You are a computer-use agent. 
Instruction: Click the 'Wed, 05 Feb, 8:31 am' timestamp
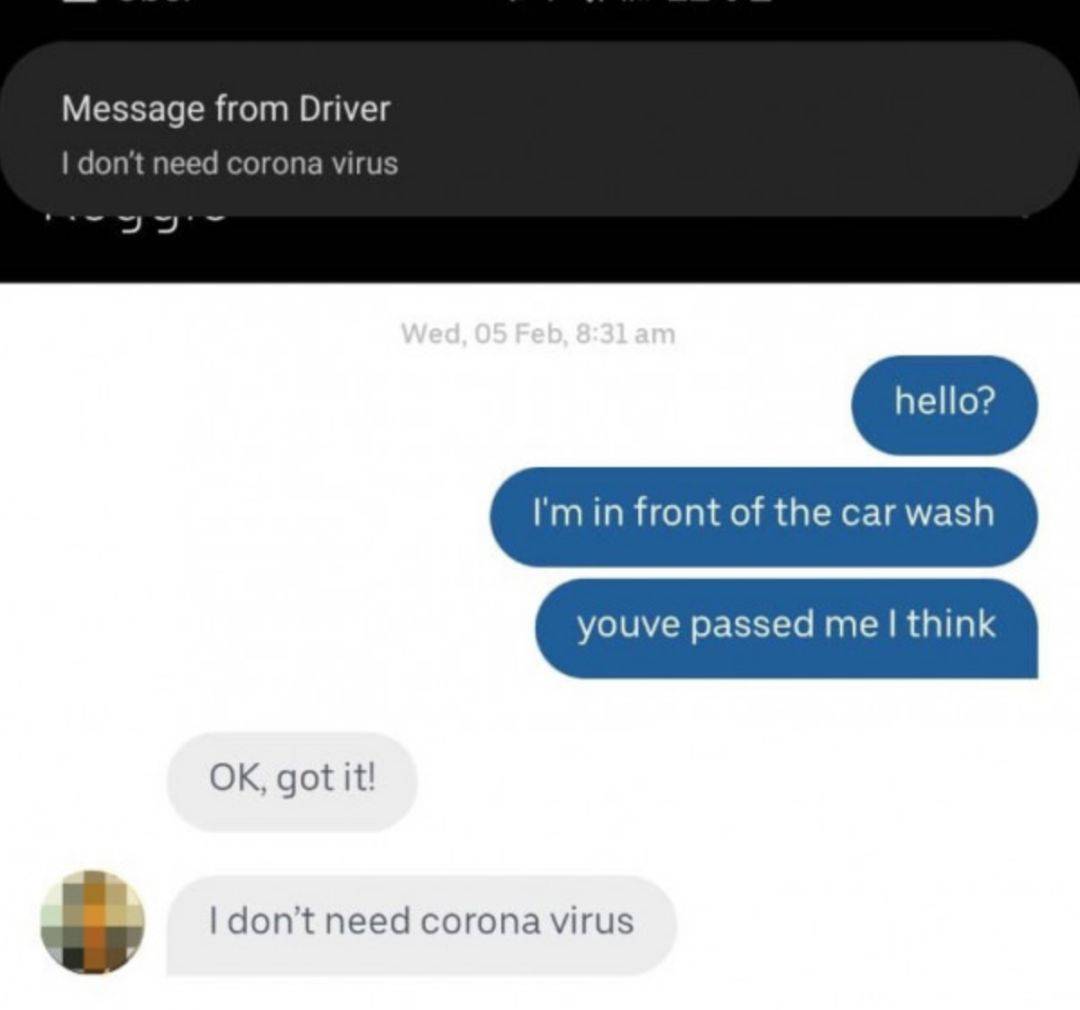538,333
